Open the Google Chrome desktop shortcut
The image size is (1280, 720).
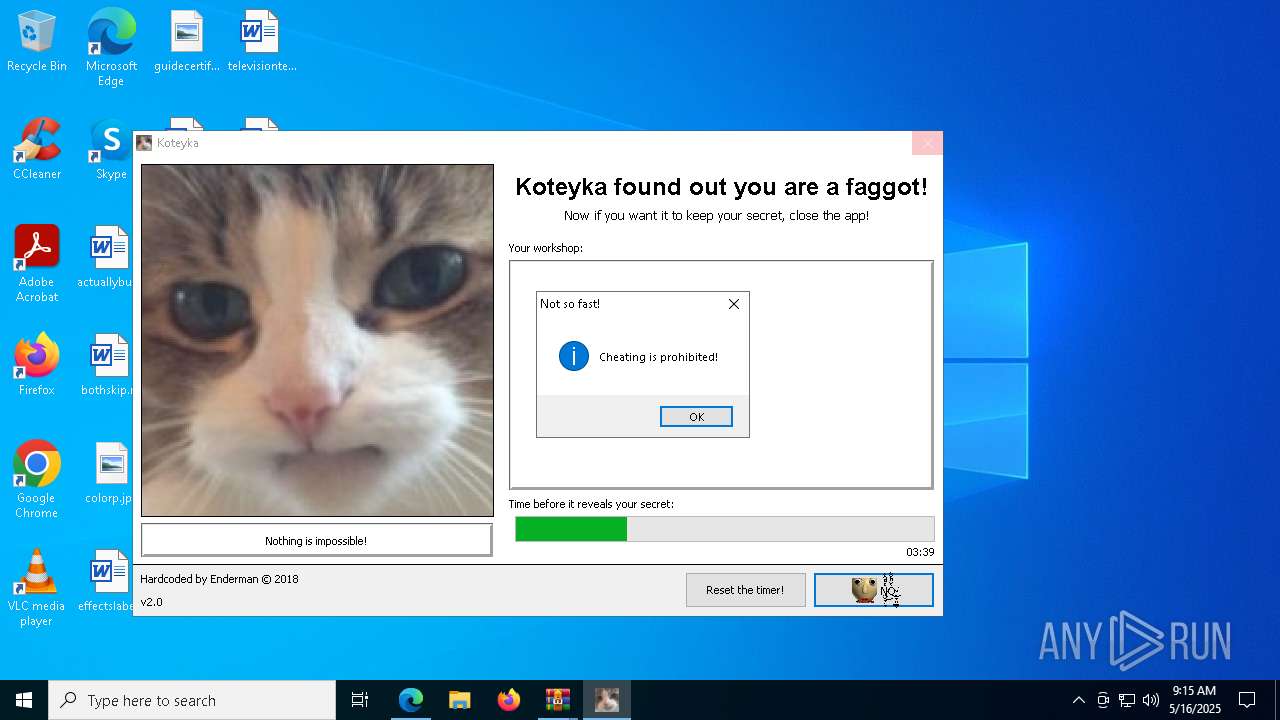(x=37, y=480)
